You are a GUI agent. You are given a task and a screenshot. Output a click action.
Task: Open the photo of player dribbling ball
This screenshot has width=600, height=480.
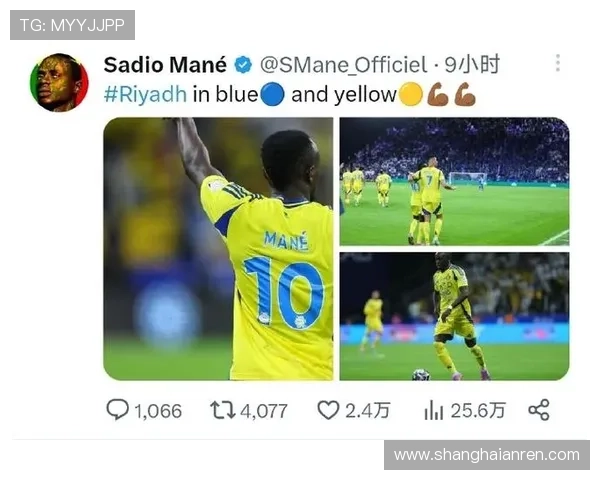(x=455, y=317)
